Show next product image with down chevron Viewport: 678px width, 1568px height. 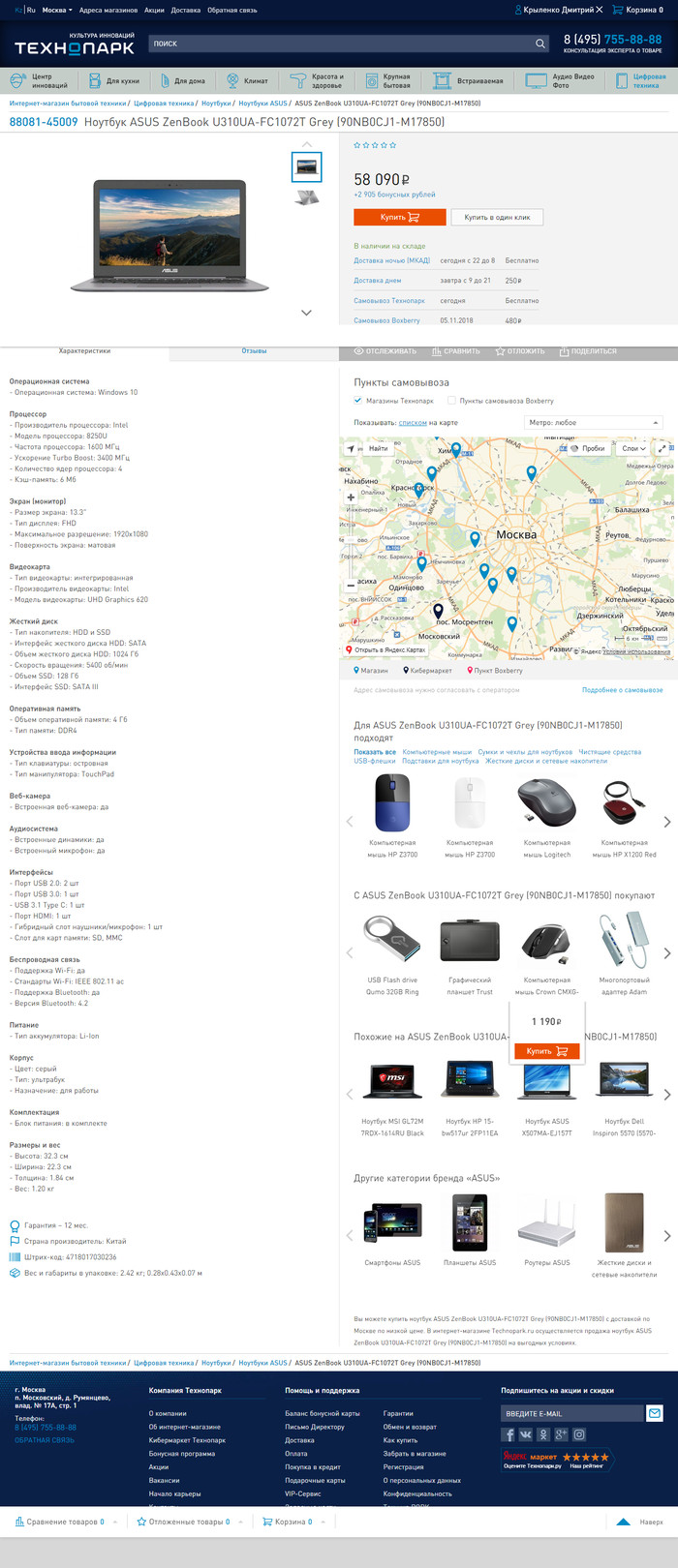pyautogui.click(x=307, y=313)
